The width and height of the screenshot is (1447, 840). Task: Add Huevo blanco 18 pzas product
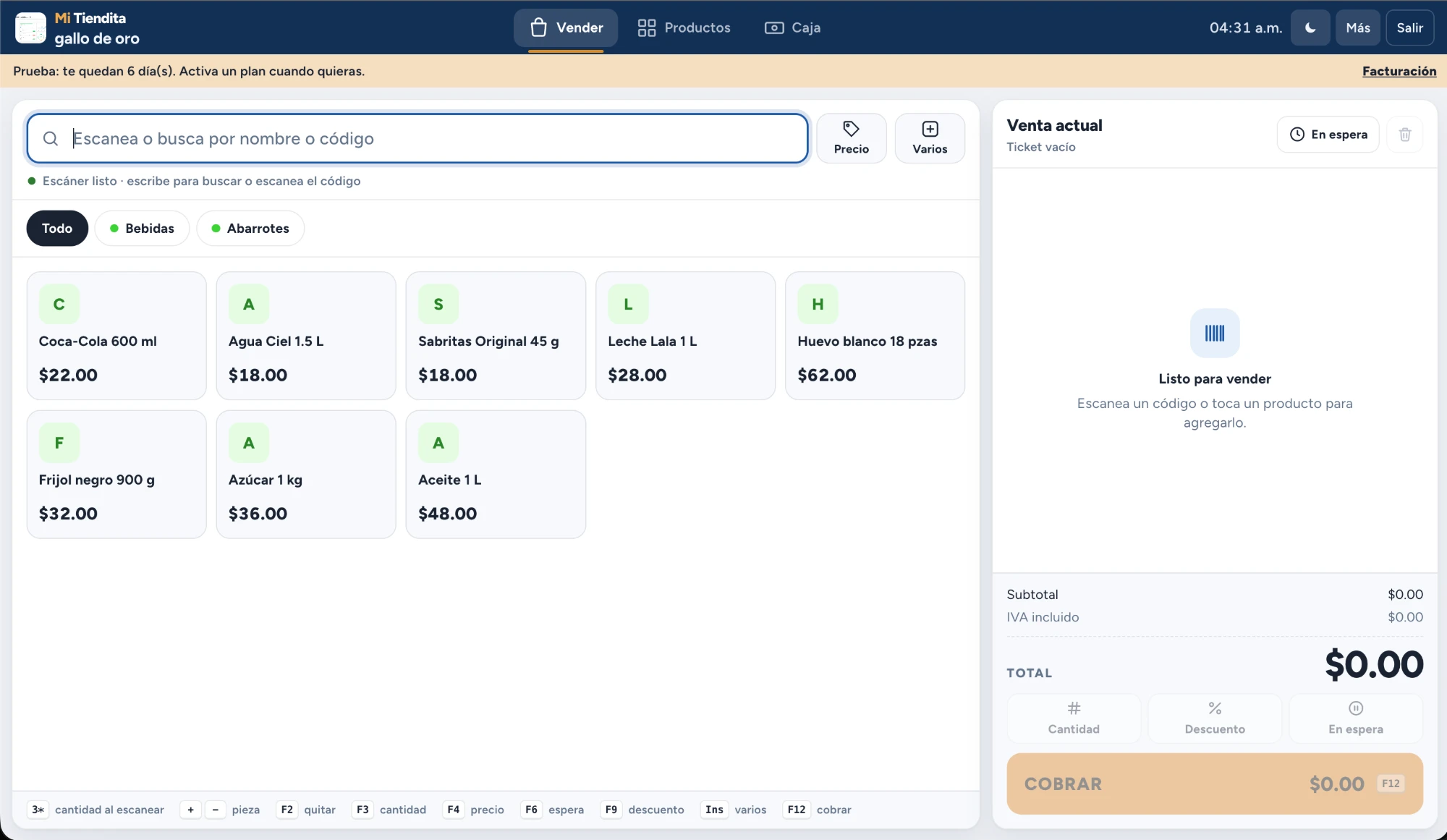875,336
